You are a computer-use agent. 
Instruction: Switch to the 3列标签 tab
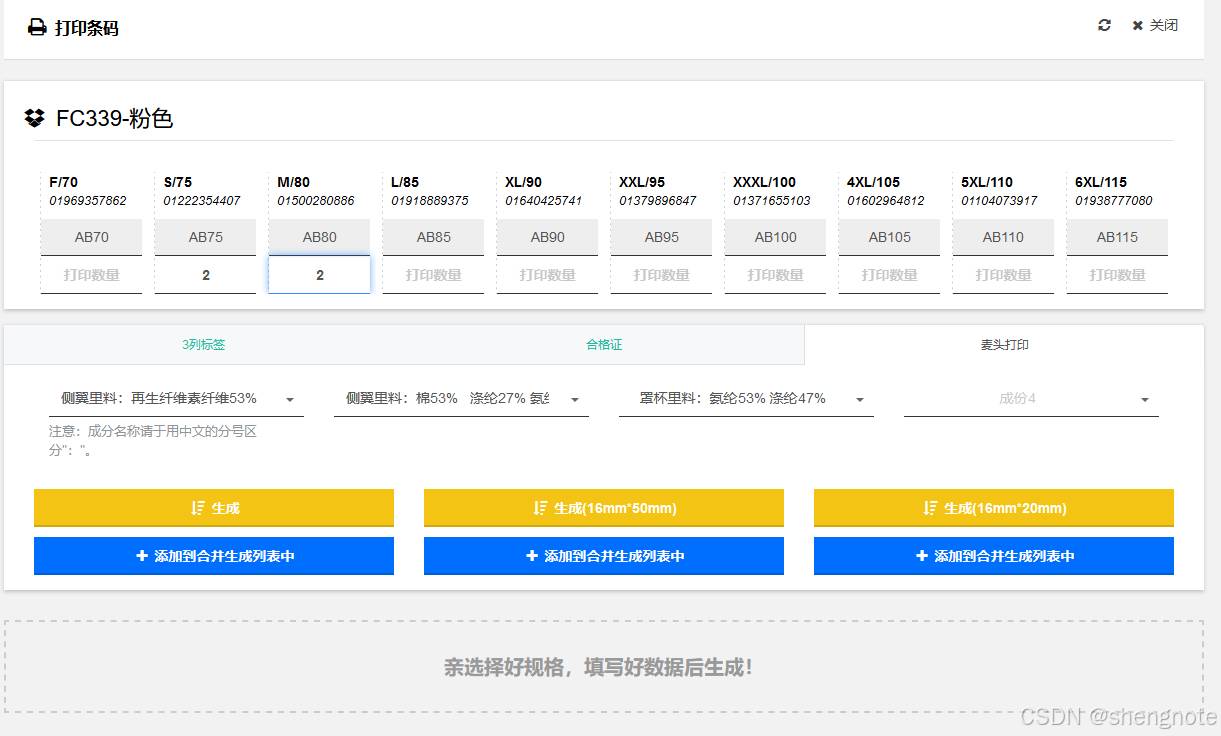coord(203,345)
